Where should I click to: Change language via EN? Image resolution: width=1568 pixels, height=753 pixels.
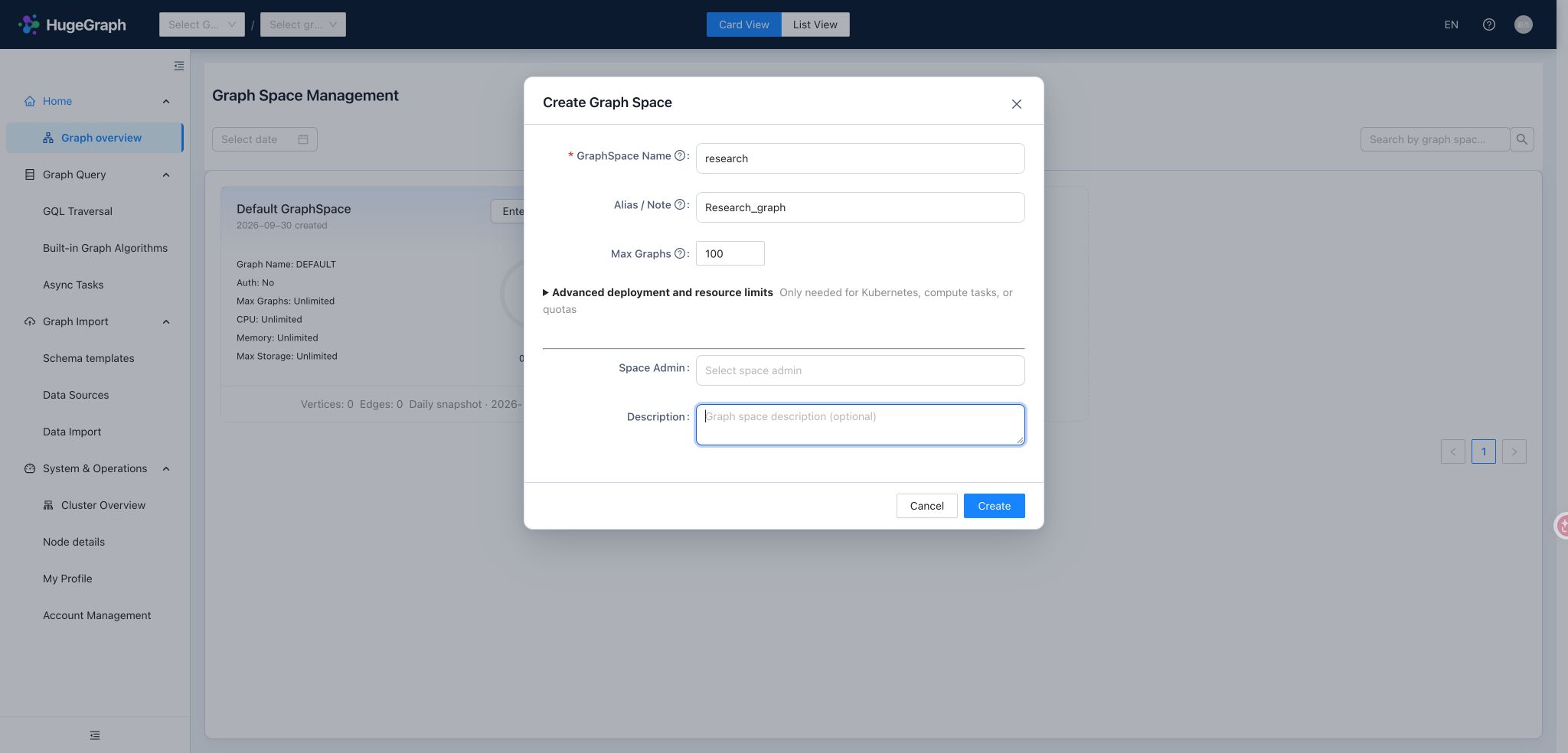point(1451,24)
